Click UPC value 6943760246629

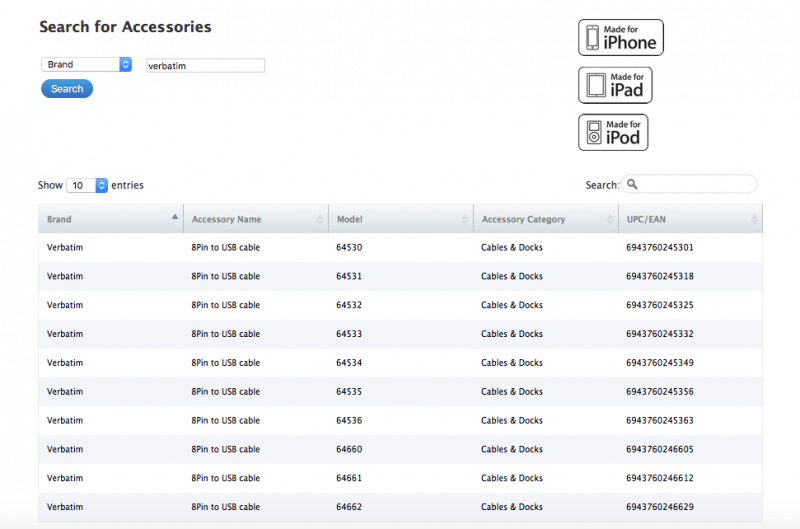(660, 507)
